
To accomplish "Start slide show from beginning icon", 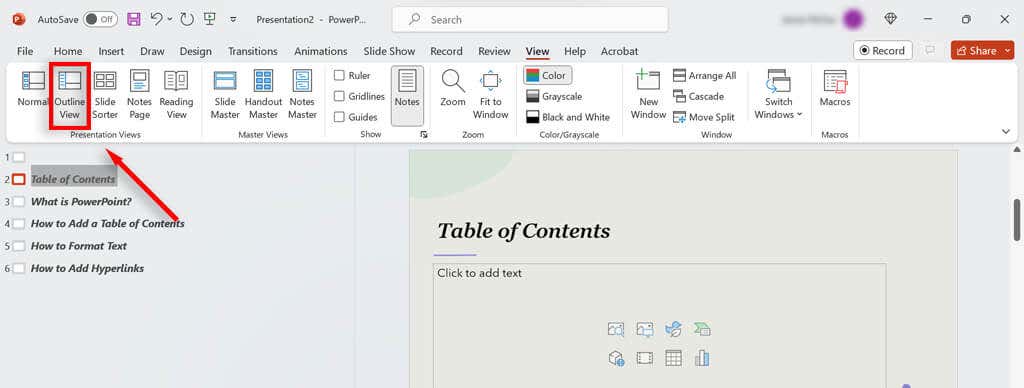I will tap(210, 19).
